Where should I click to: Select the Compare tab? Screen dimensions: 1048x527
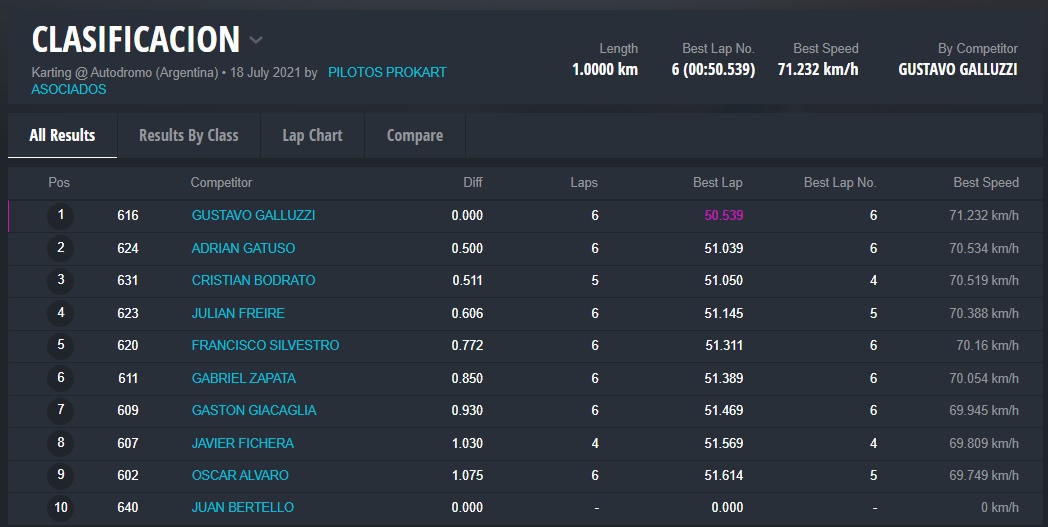click(x=414, y=135)
